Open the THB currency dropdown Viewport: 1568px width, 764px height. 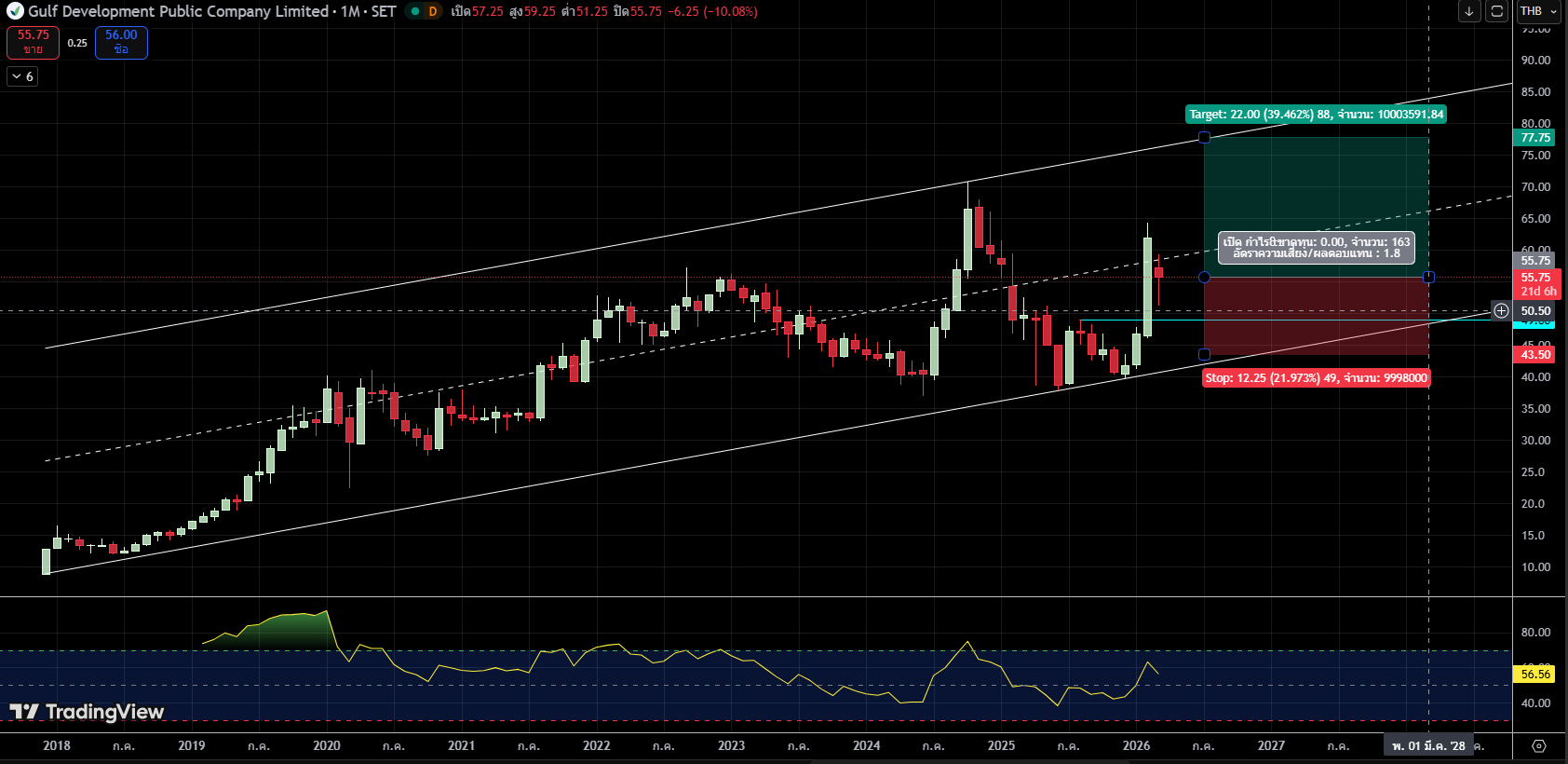point(1538,11)
